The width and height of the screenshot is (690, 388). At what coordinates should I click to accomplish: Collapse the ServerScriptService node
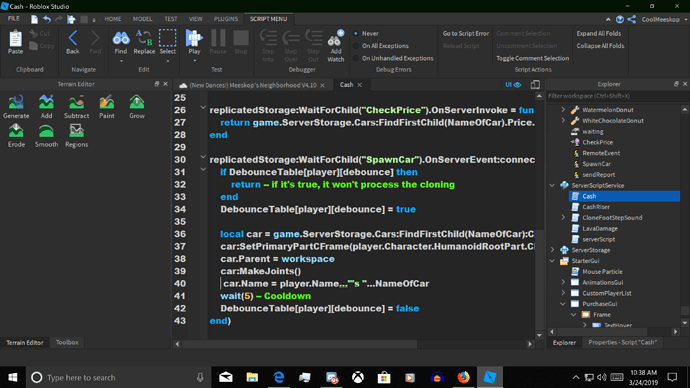tap(552, 185)
